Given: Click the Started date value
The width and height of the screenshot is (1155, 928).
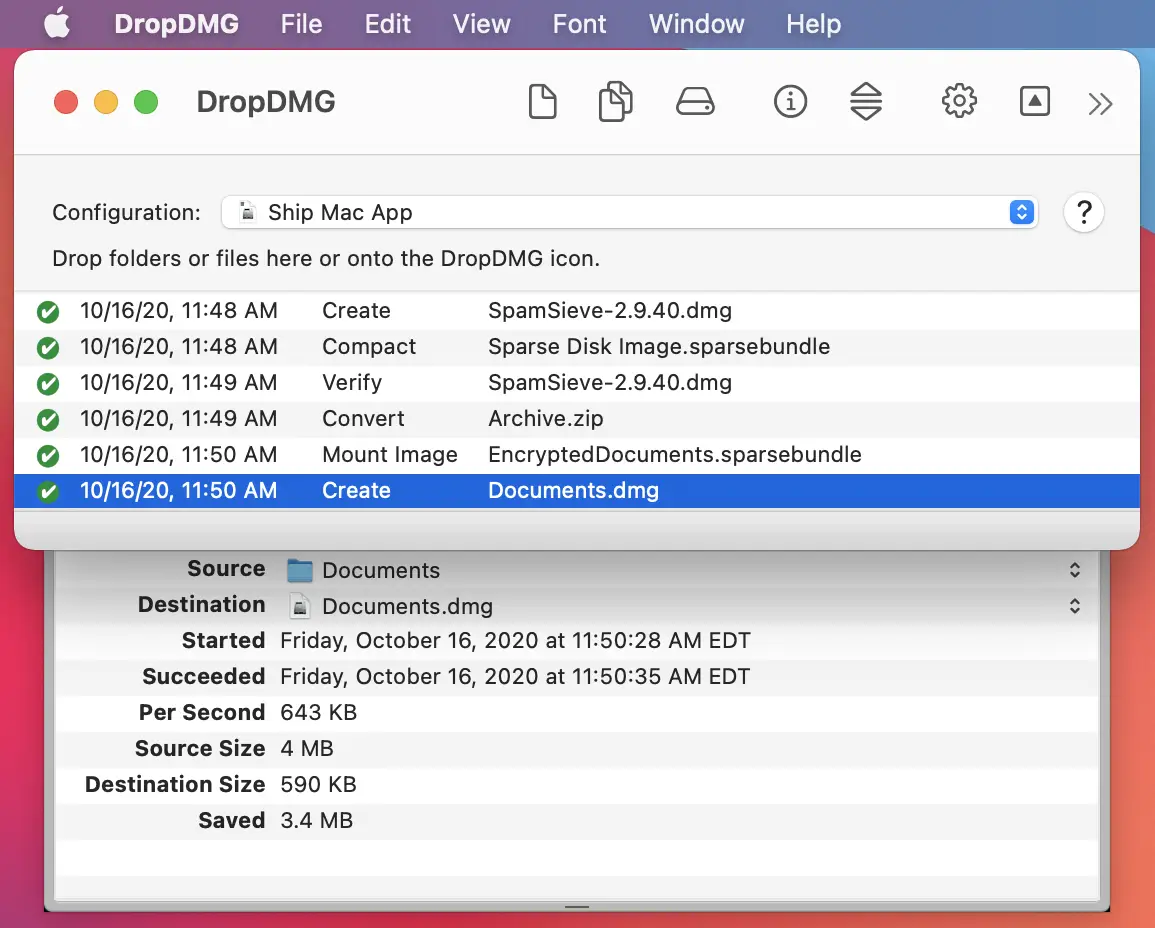Looking at the screenshot, I should [x=515, y=641].
